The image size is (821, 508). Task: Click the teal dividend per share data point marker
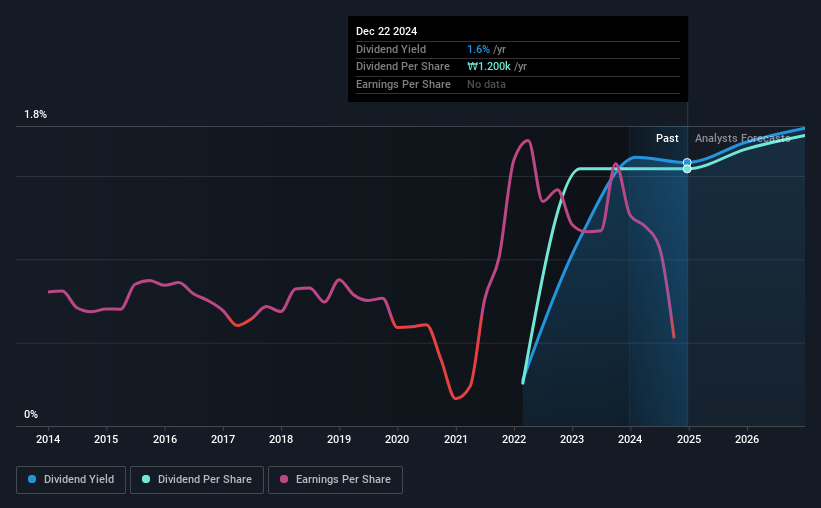[x=687, y=169]
